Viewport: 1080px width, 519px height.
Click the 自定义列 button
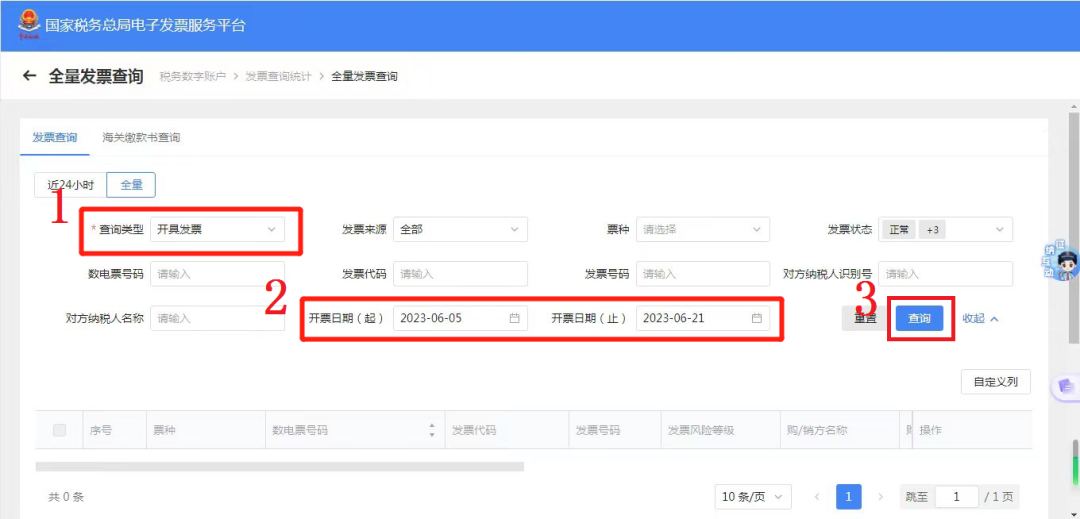995,382
